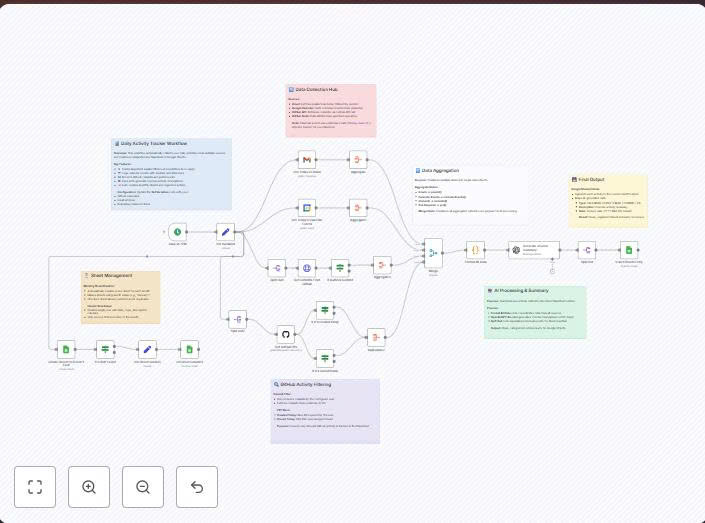This screenshot has height=523, width=705.
Task: Click the GitHub Activity Filtering note
Action: [x=325, y=410]
